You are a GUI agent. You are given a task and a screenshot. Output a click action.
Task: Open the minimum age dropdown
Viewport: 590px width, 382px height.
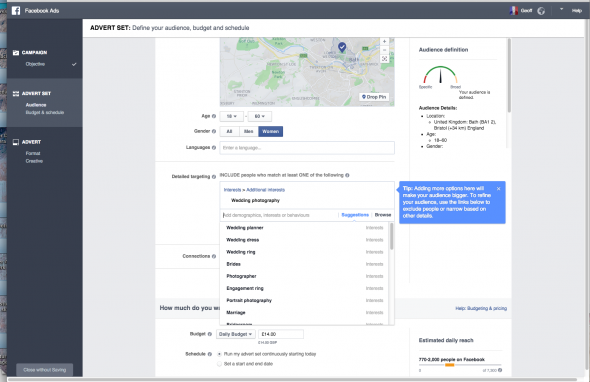point(231,116)
